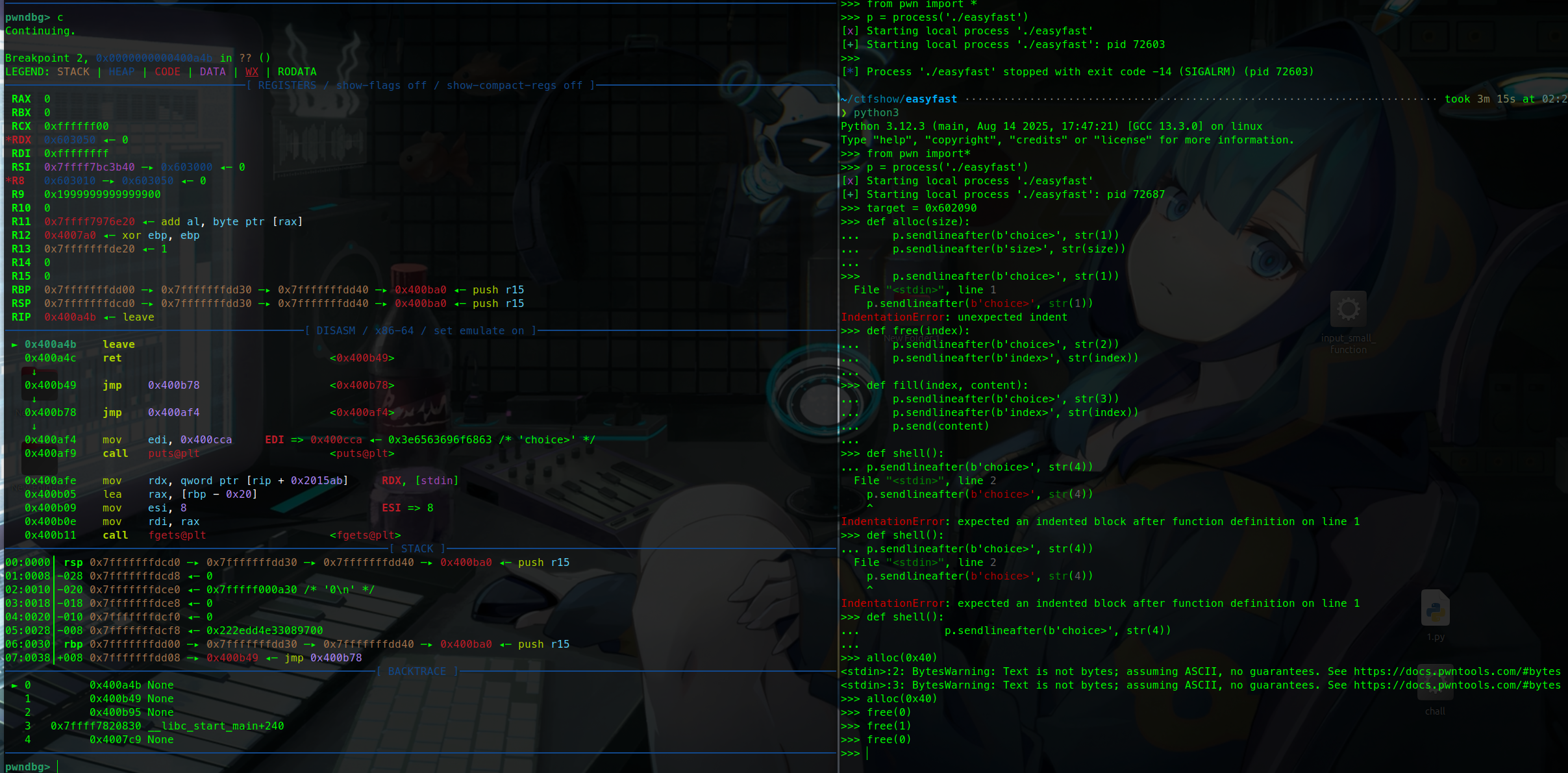
Task: Open the chall desktop file icon
Action: 1435,694
